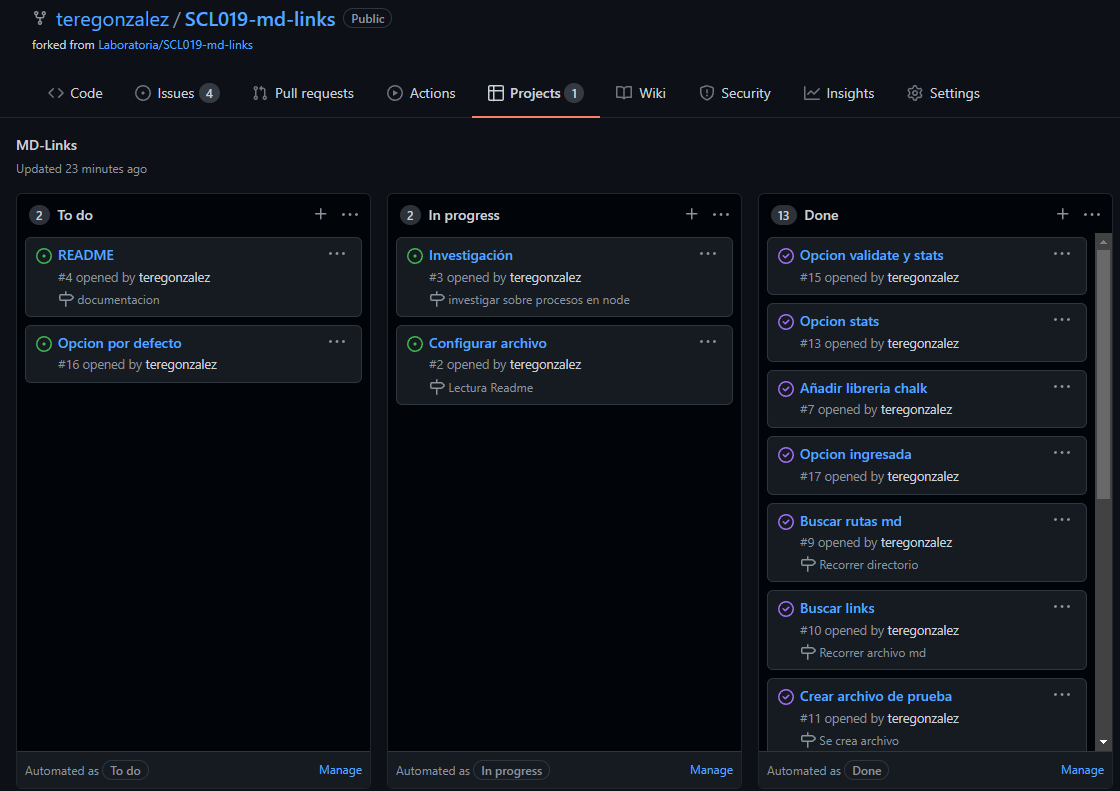Switch to the Code tab

(75, 93)
